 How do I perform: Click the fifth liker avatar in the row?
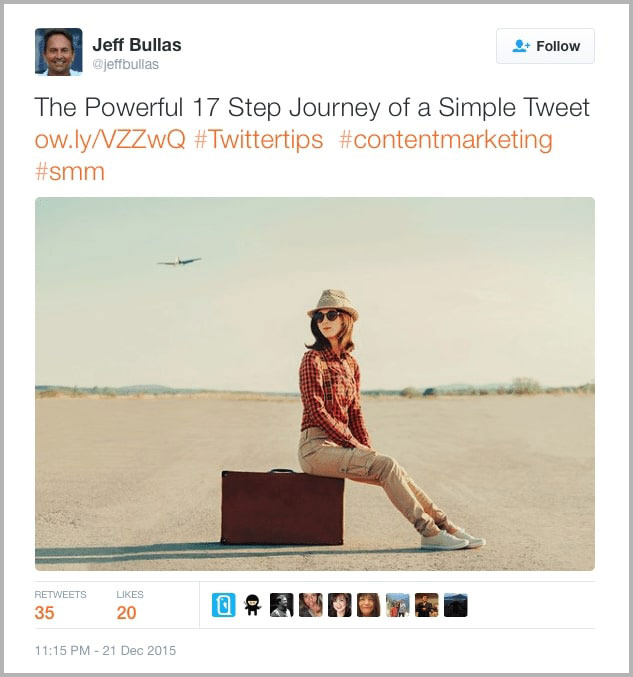tap(340, 605)
